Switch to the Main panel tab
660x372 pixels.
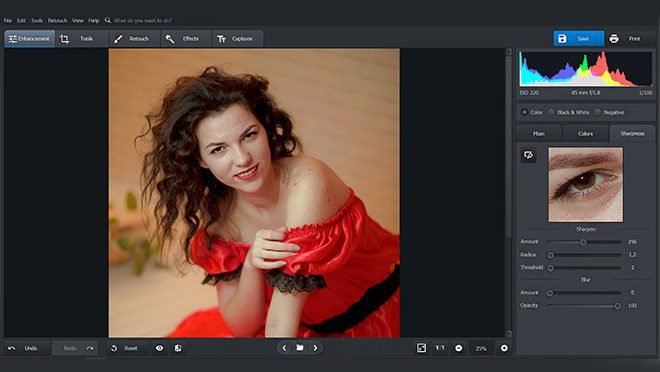click(x=539, y=133)
